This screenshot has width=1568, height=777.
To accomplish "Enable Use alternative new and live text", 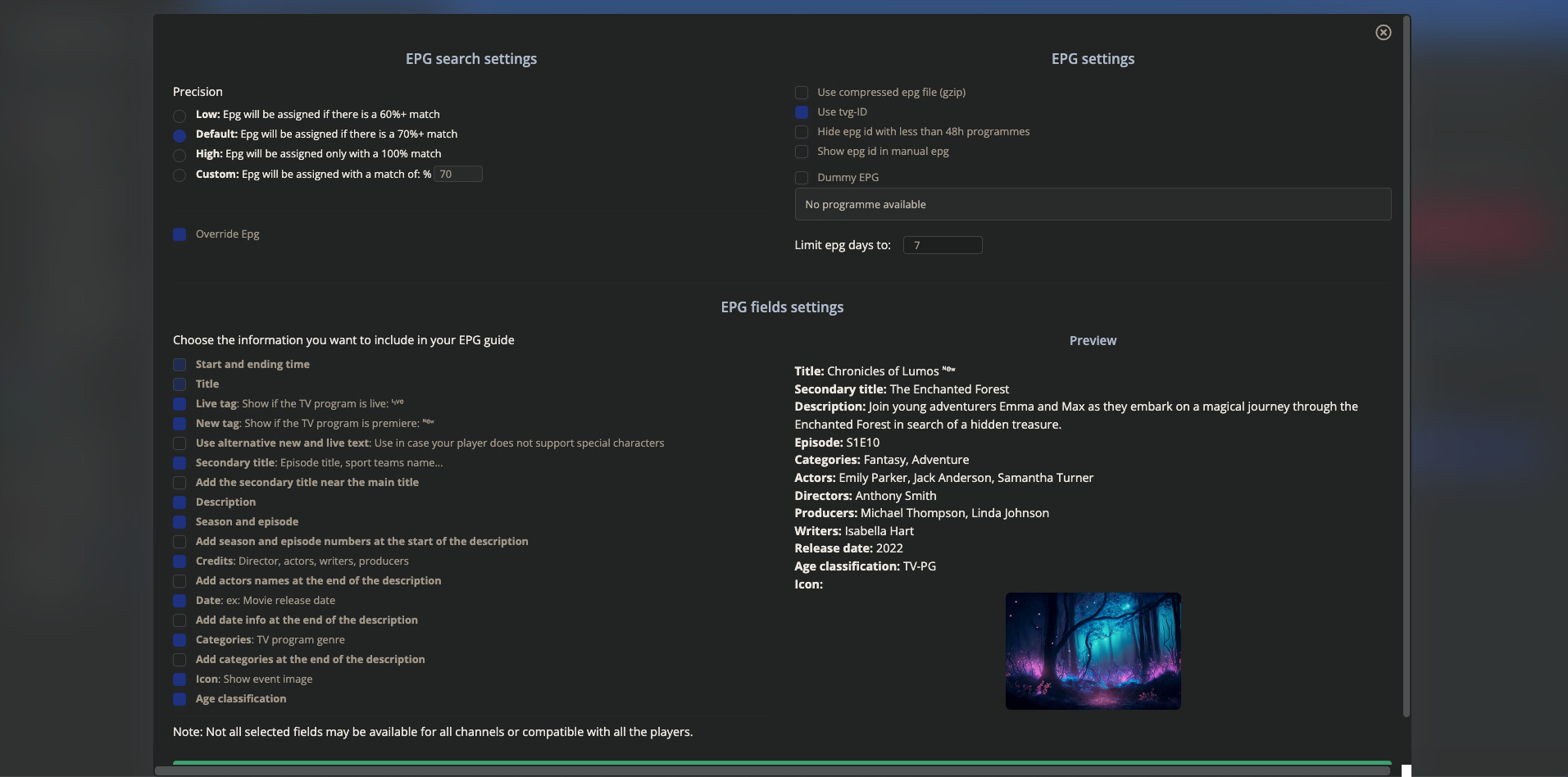I will [180, 443].
